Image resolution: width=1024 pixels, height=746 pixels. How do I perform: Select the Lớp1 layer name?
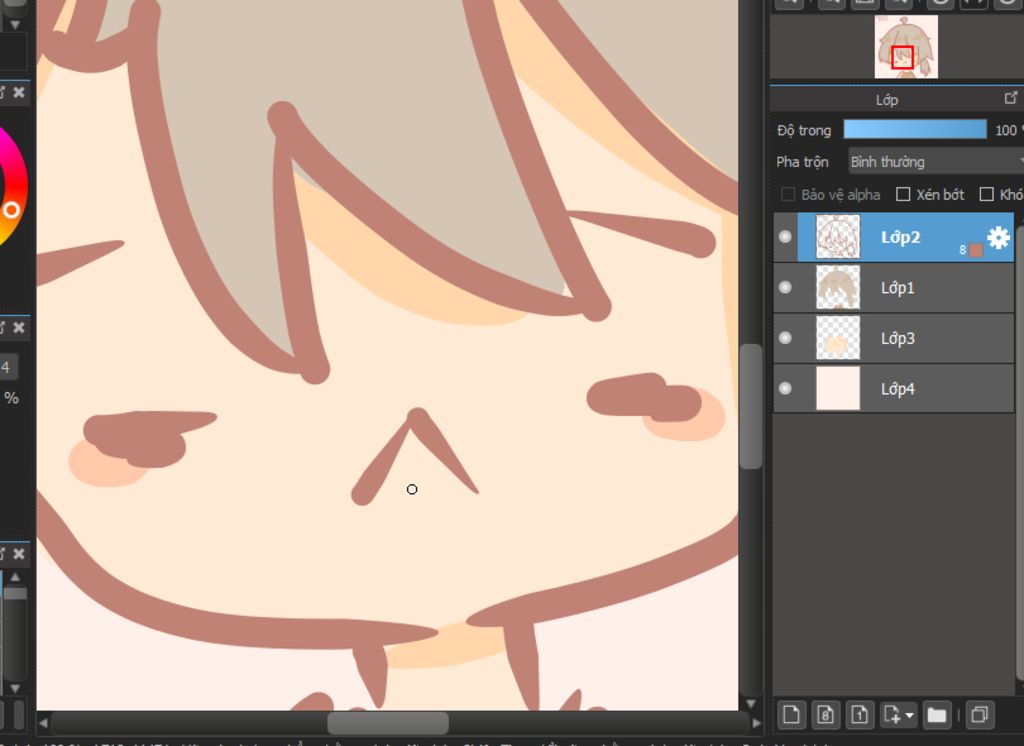(897, 287)
